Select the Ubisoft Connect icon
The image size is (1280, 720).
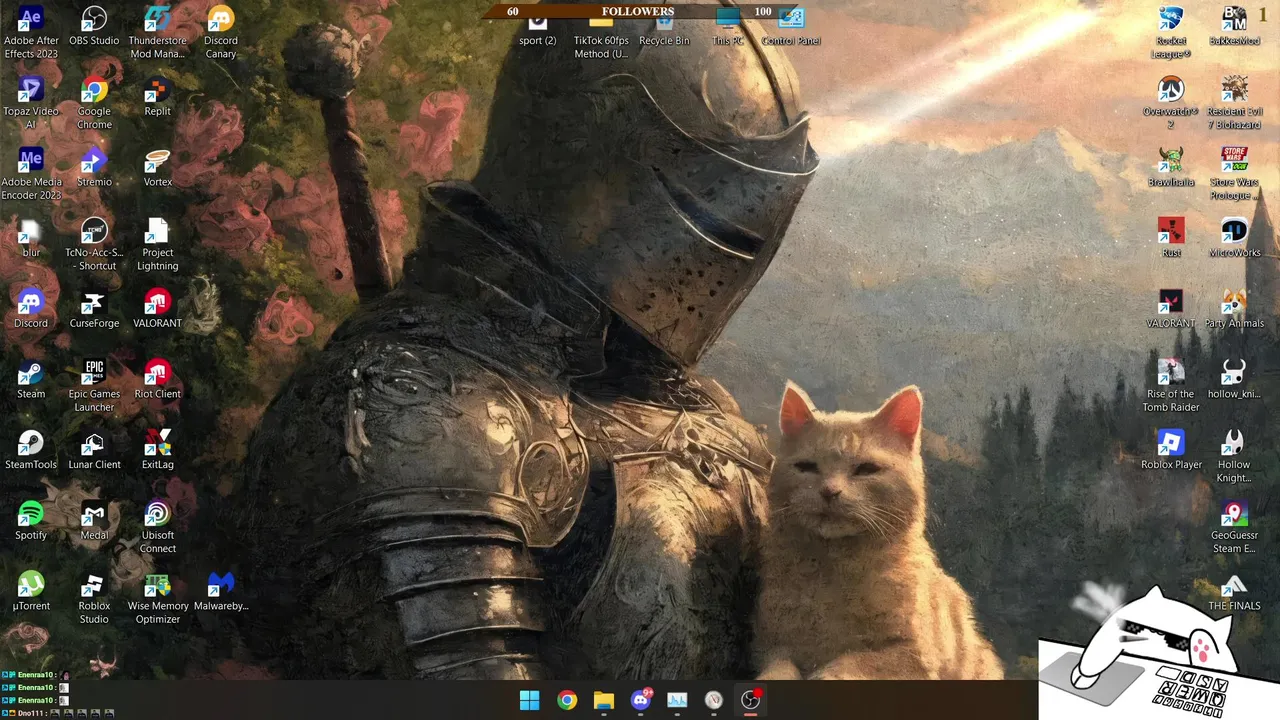157,527
